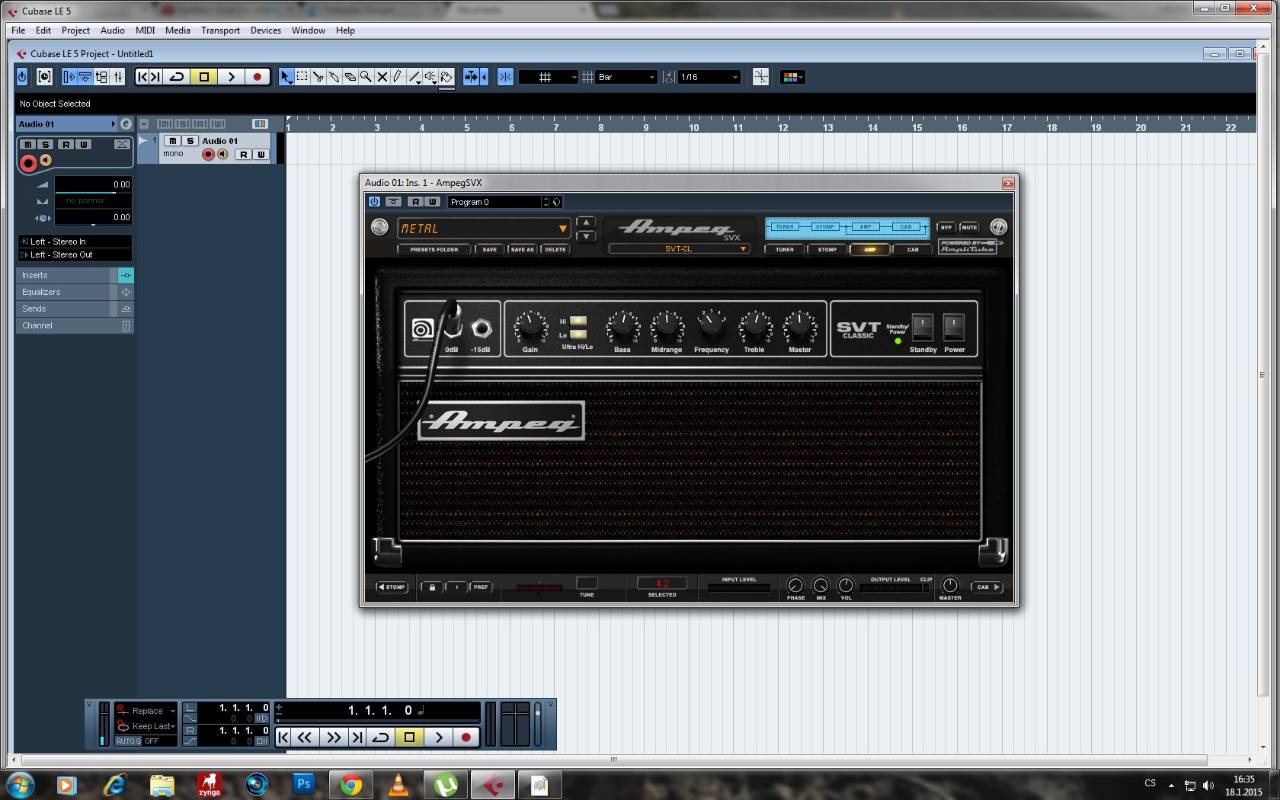Click the -15dB input jack

[x=482, y=328]
